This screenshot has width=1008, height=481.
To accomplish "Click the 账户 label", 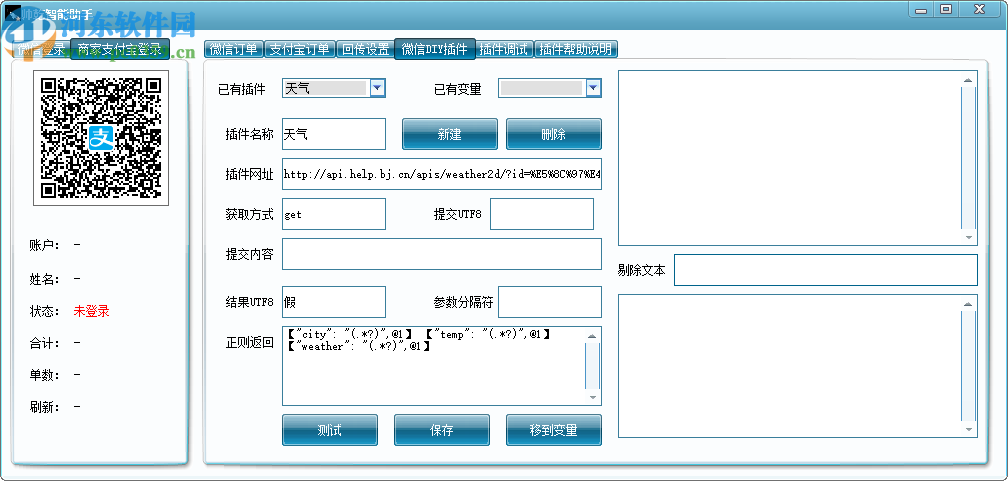I will pyautogui.click(x=44, y=245).
